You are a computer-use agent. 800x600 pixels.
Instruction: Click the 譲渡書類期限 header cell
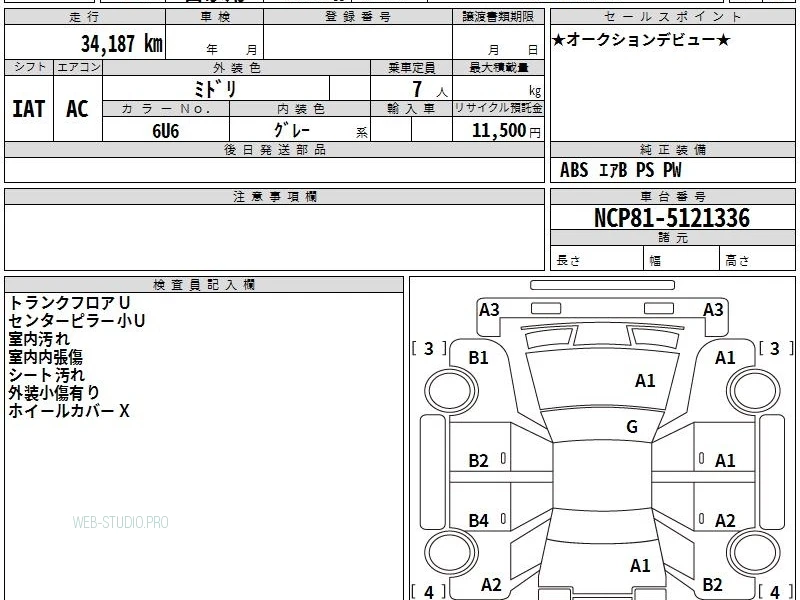[x=498, y=17]
